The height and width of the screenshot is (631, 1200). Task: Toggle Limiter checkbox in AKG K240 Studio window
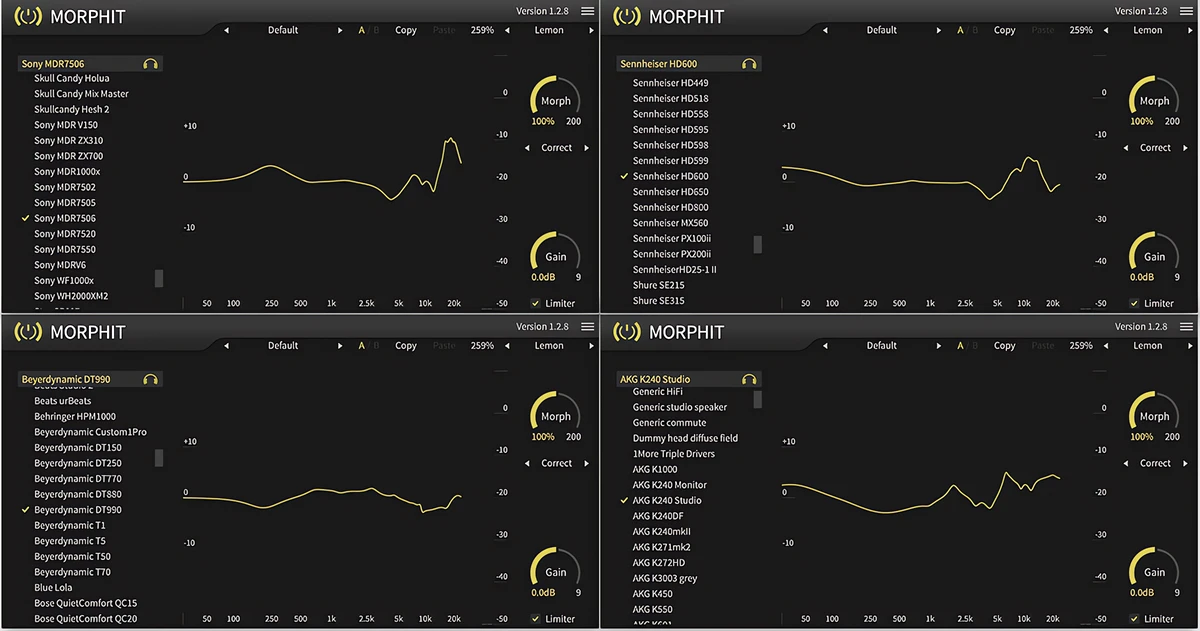tap(1135, 619)
